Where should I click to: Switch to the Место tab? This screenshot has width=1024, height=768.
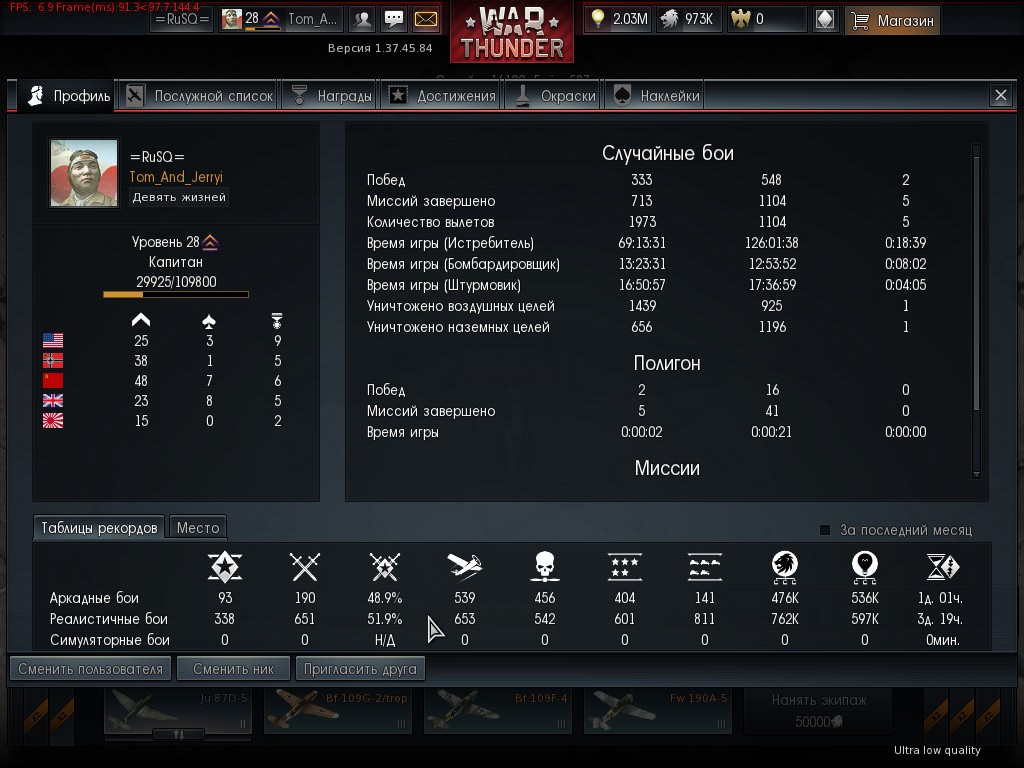(198, 528)
